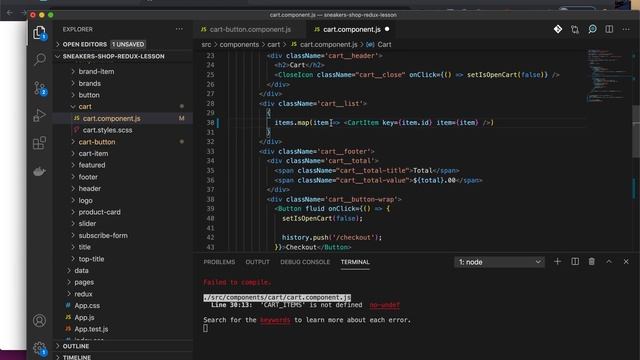This screenshot has height=360, width=640.
Task: Expand the top-title folder
Action: coord(91,259)
